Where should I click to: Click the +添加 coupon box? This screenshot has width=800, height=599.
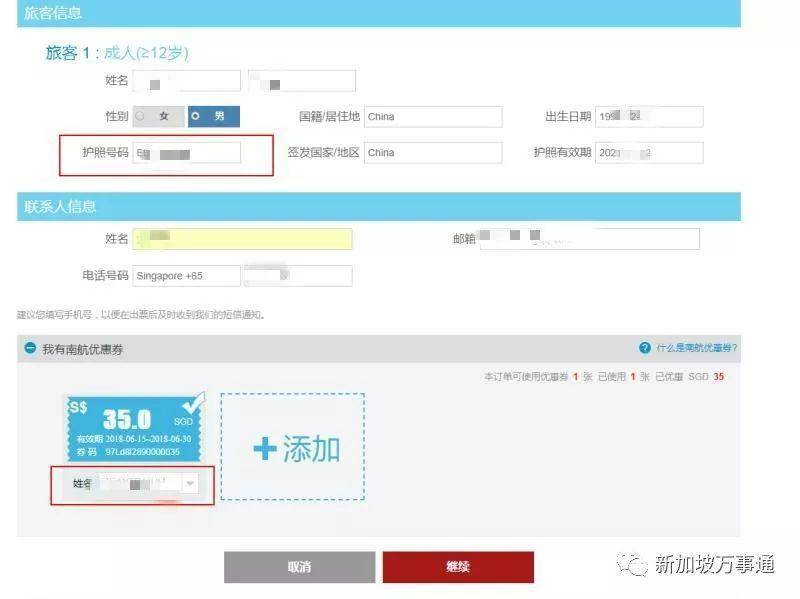point(292,446)
